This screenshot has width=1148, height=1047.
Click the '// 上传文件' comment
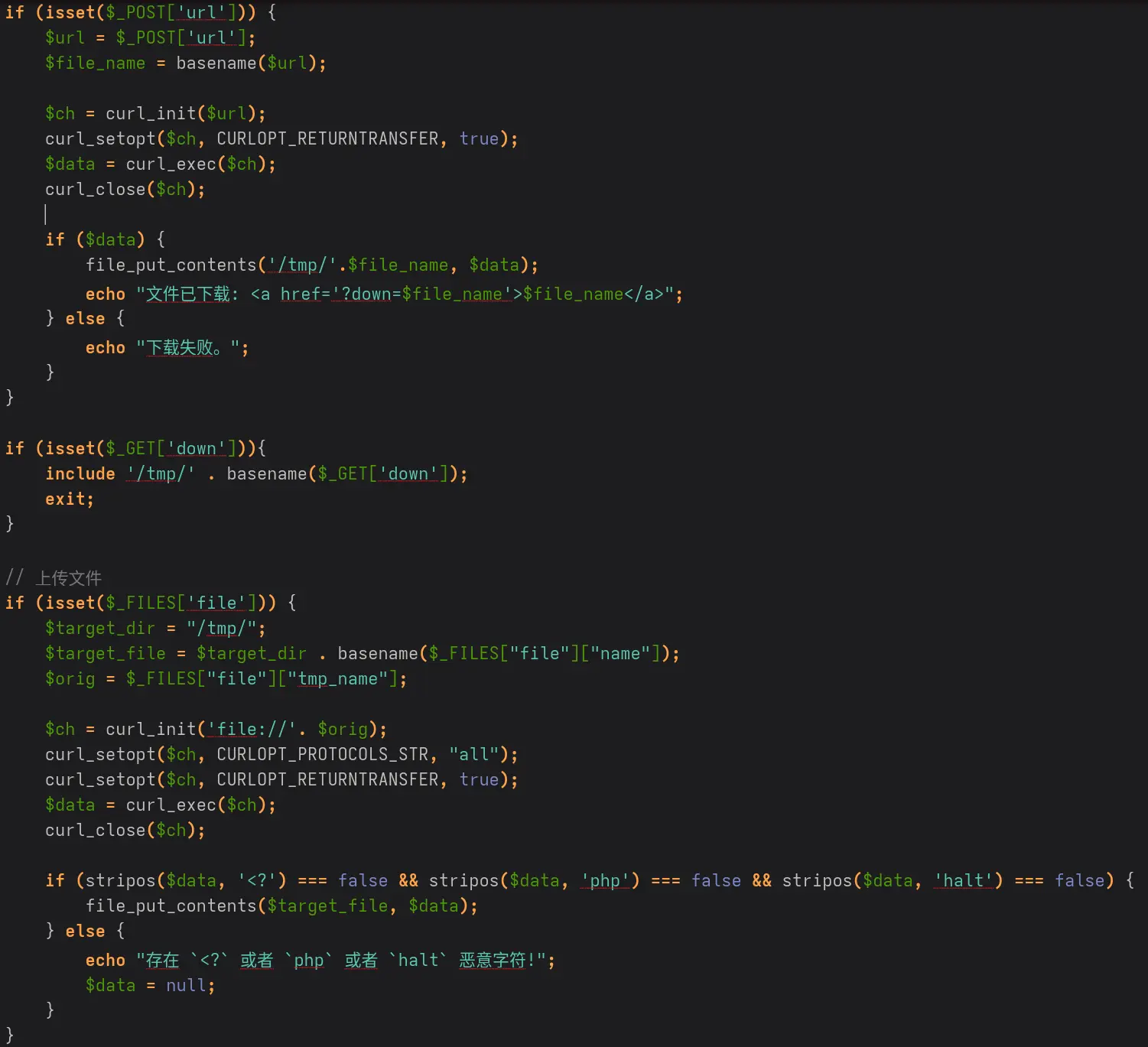tap(54, 578)
